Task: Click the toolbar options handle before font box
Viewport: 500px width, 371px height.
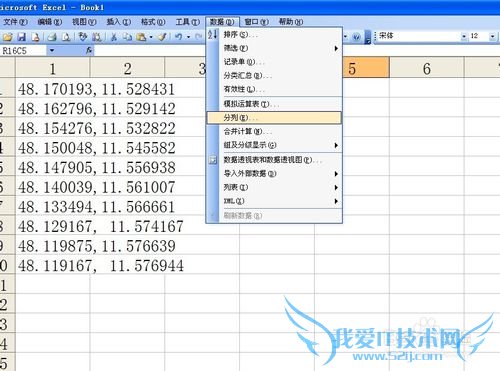Action: point(368,37)
